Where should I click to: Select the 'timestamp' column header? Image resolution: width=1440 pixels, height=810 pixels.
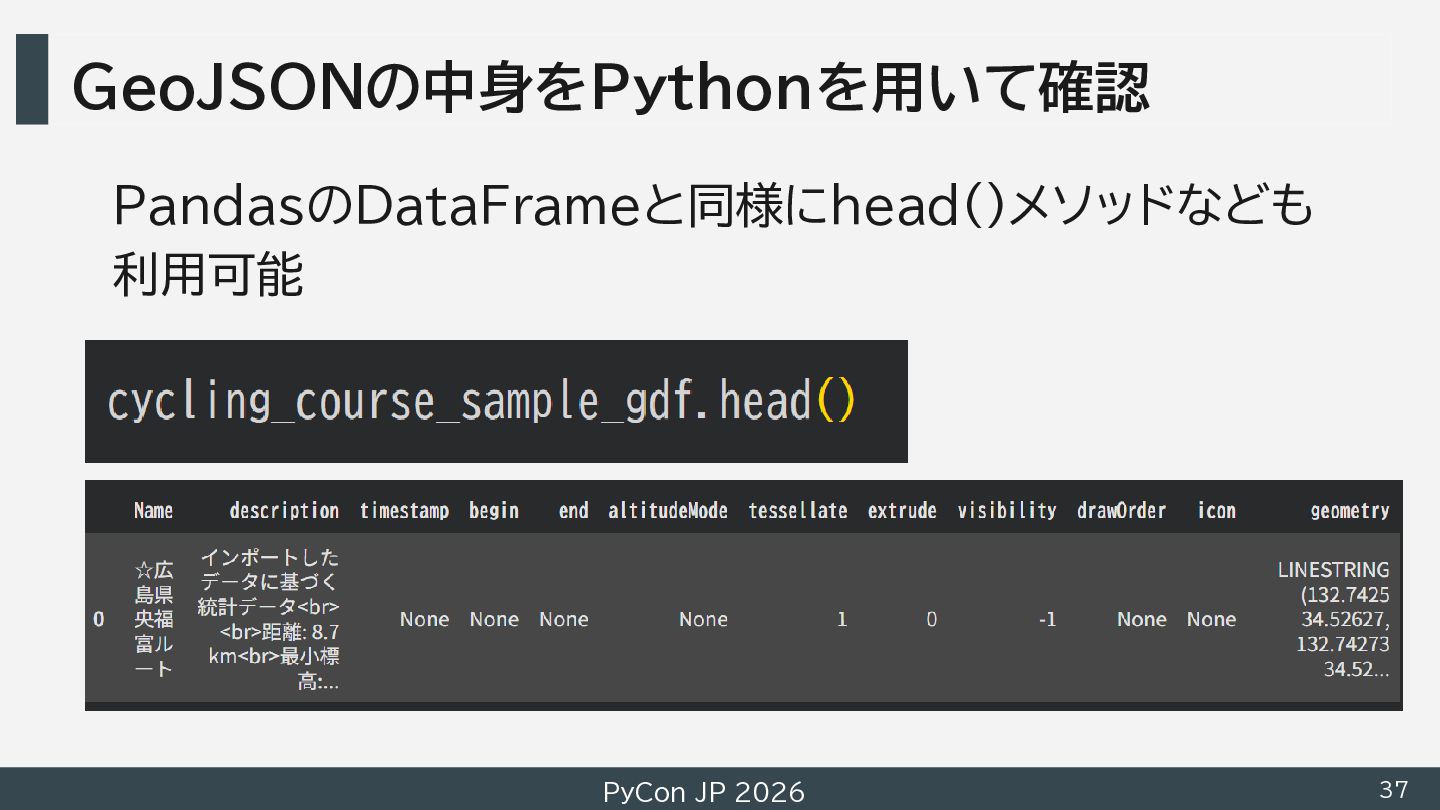[404, 510]
